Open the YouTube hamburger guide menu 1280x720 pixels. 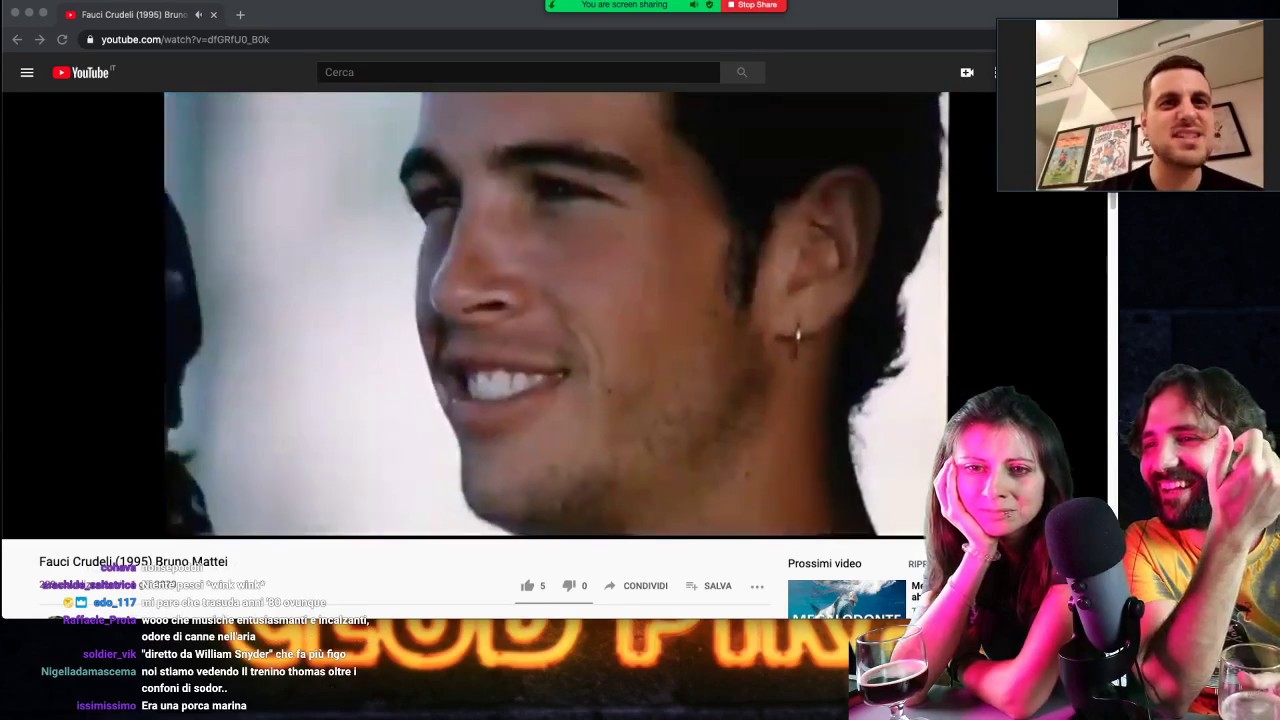pos(27,72)
